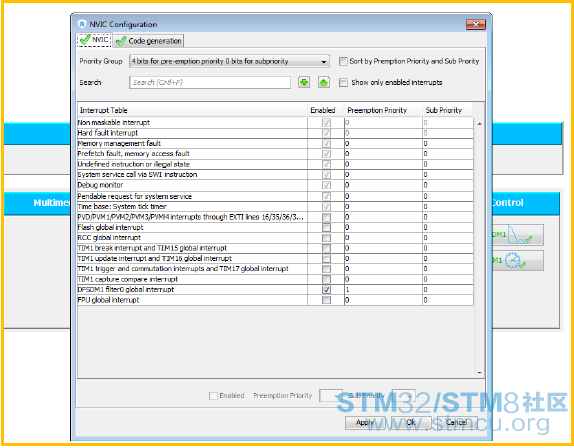
Task: Select RCC global interrupt row text
Action: click(x=109, y=238)
